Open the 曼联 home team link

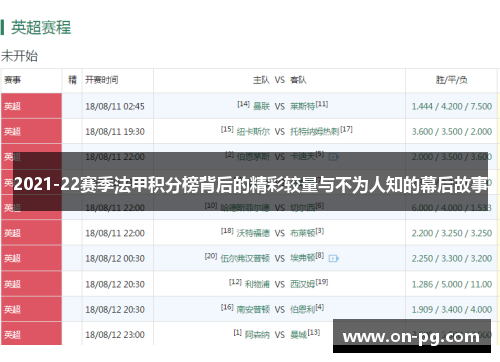[261, 106]
